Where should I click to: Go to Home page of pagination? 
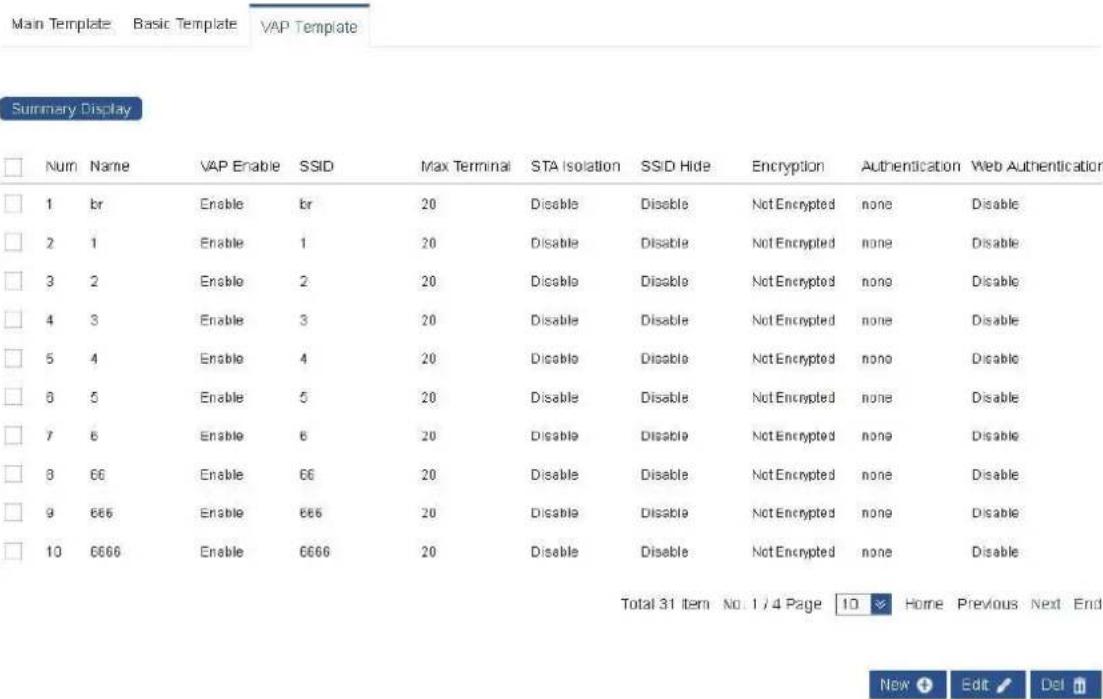[924, 604]
